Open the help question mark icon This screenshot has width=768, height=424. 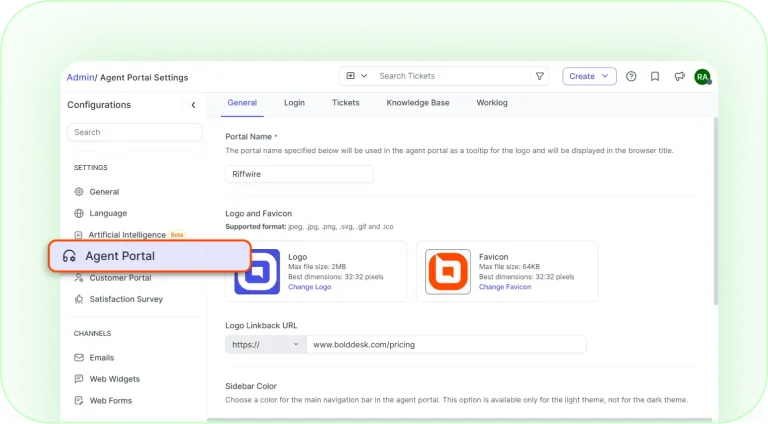click(x=631, y=76)
